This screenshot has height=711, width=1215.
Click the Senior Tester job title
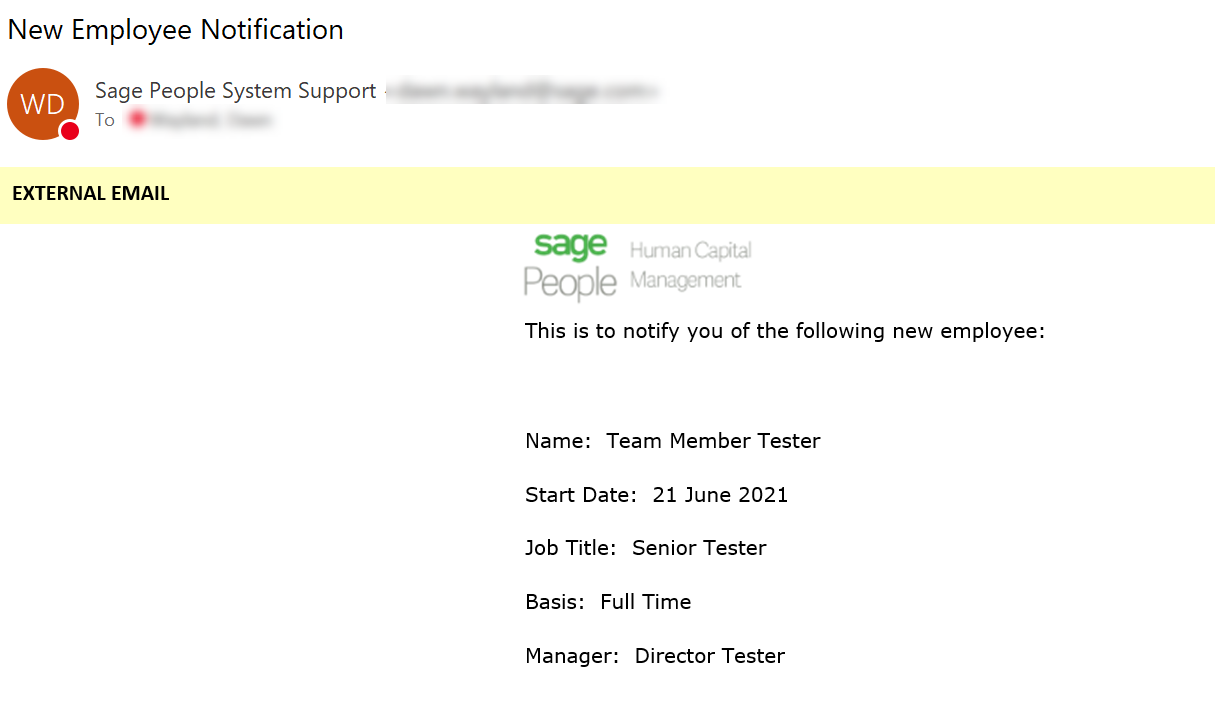point(699,548)
